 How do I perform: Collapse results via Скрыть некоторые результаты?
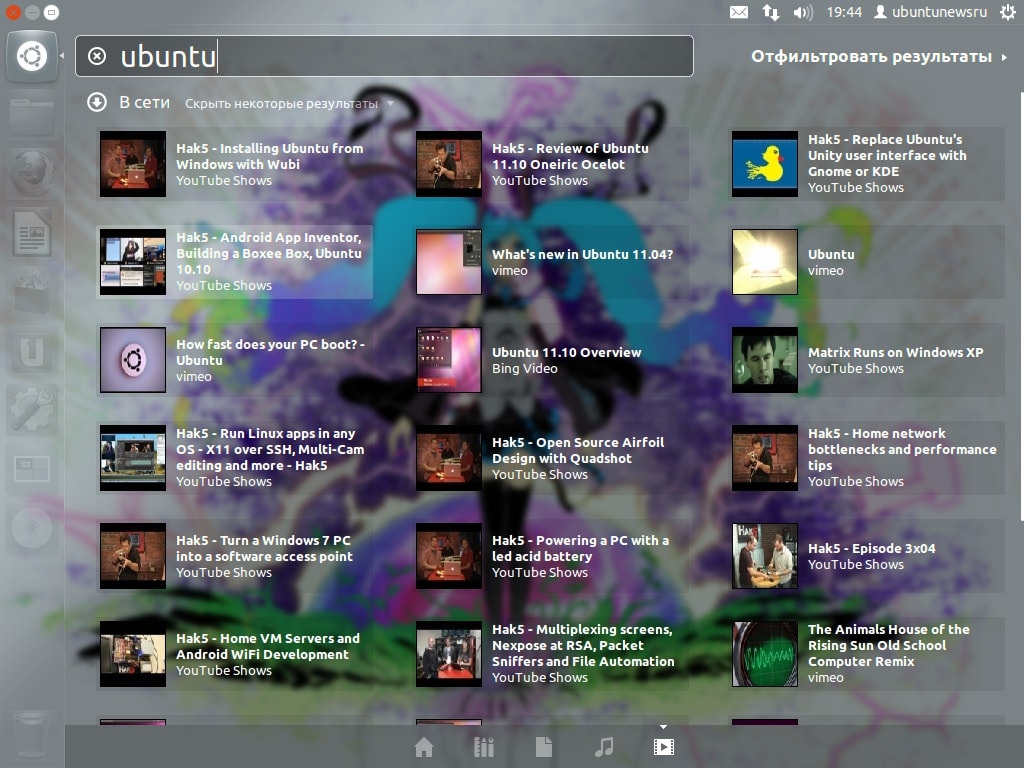[x=289, y=103]
